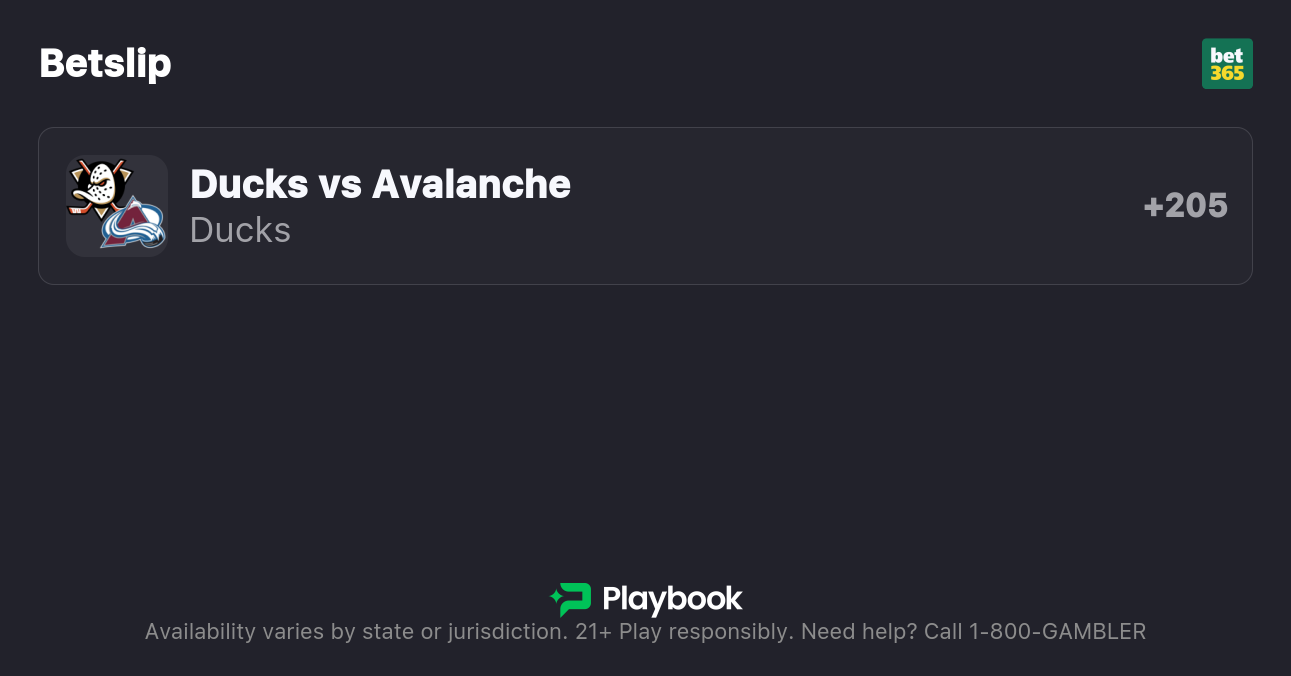Toggle the Ducks bet selection card

coord(645,205)
